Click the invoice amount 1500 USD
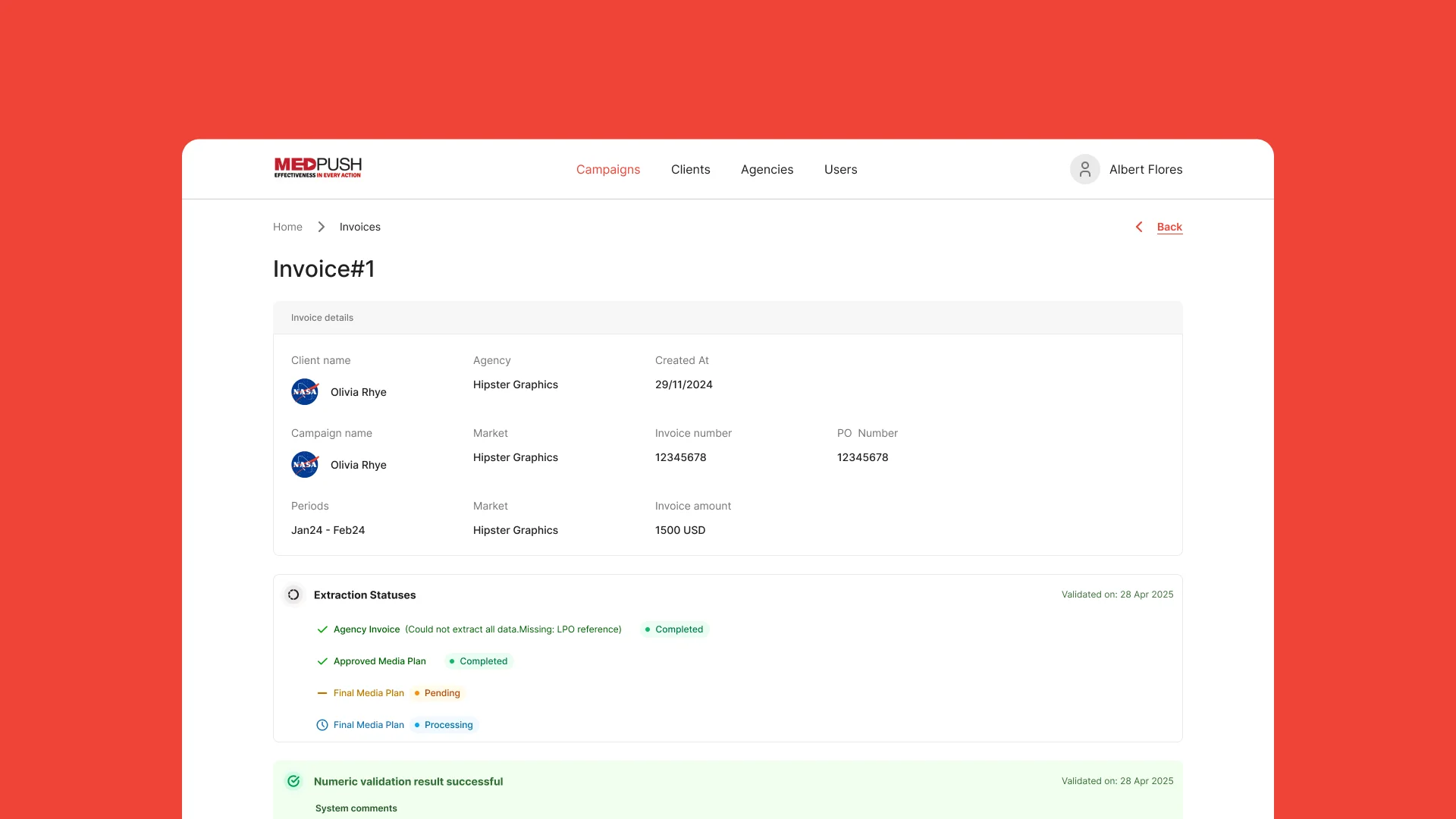Viewport: 1456px width, 819px height. click(680, 530)
